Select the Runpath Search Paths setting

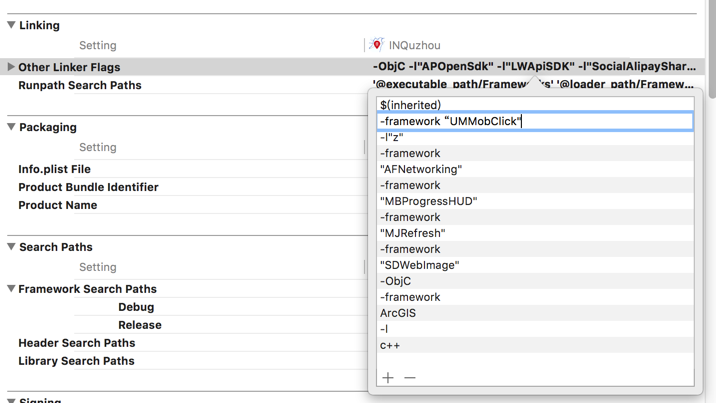(79, 85)
